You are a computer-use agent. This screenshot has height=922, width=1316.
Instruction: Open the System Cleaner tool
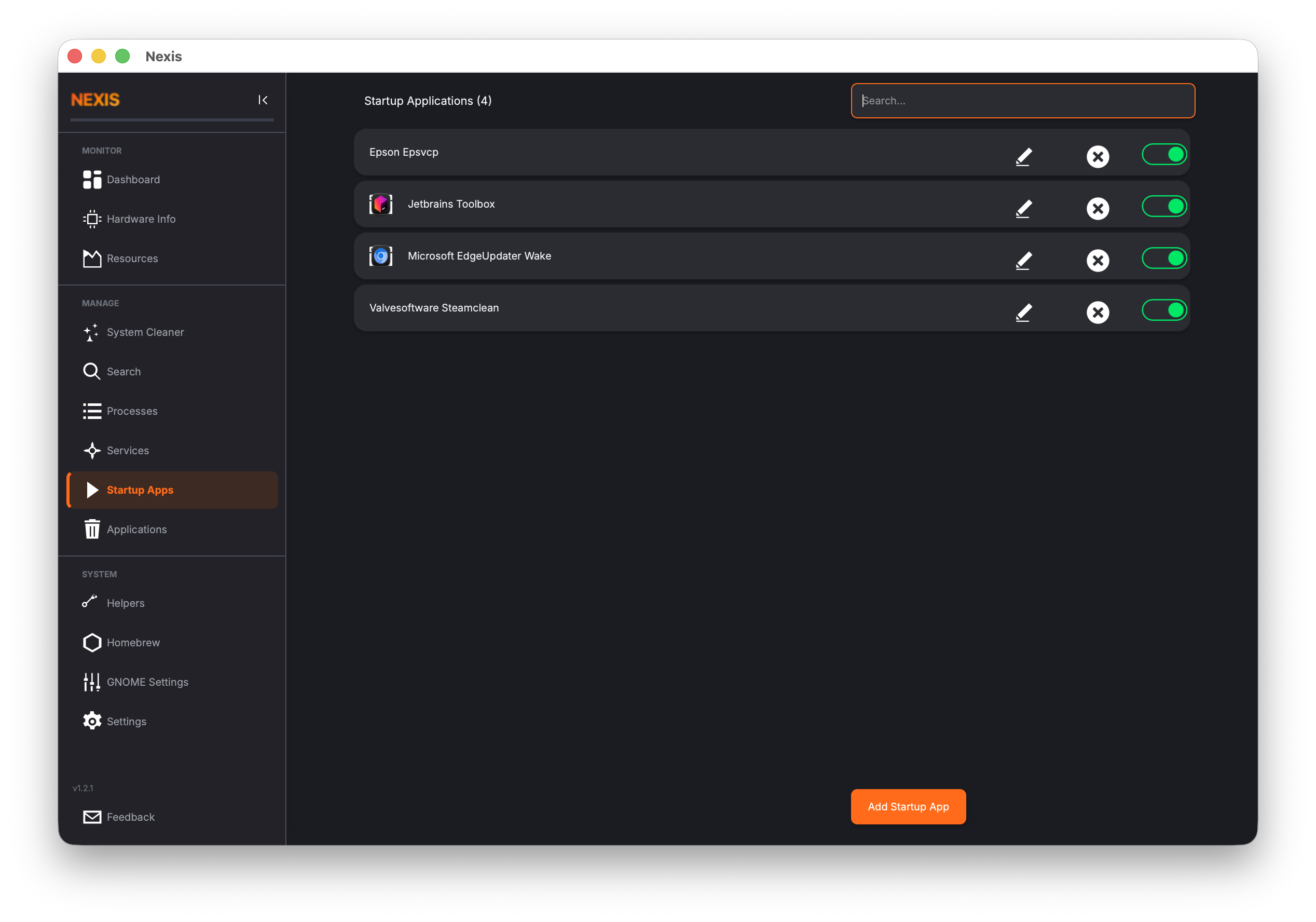point(145,332)
